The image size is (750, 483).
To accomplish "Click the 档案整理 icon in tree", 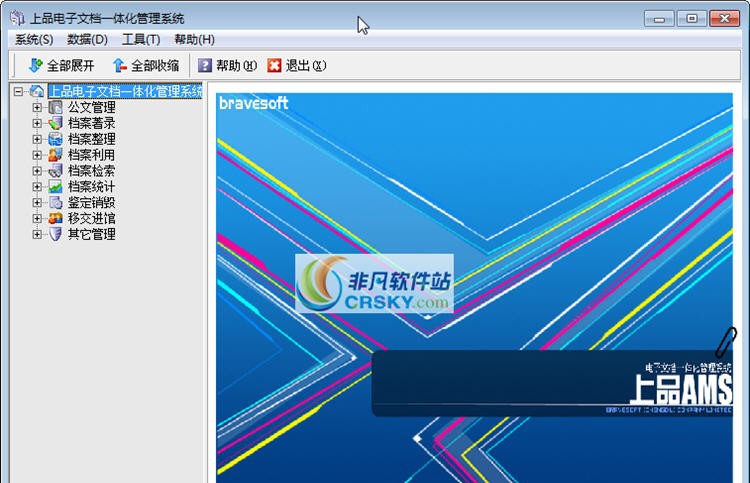I will 55,139.
